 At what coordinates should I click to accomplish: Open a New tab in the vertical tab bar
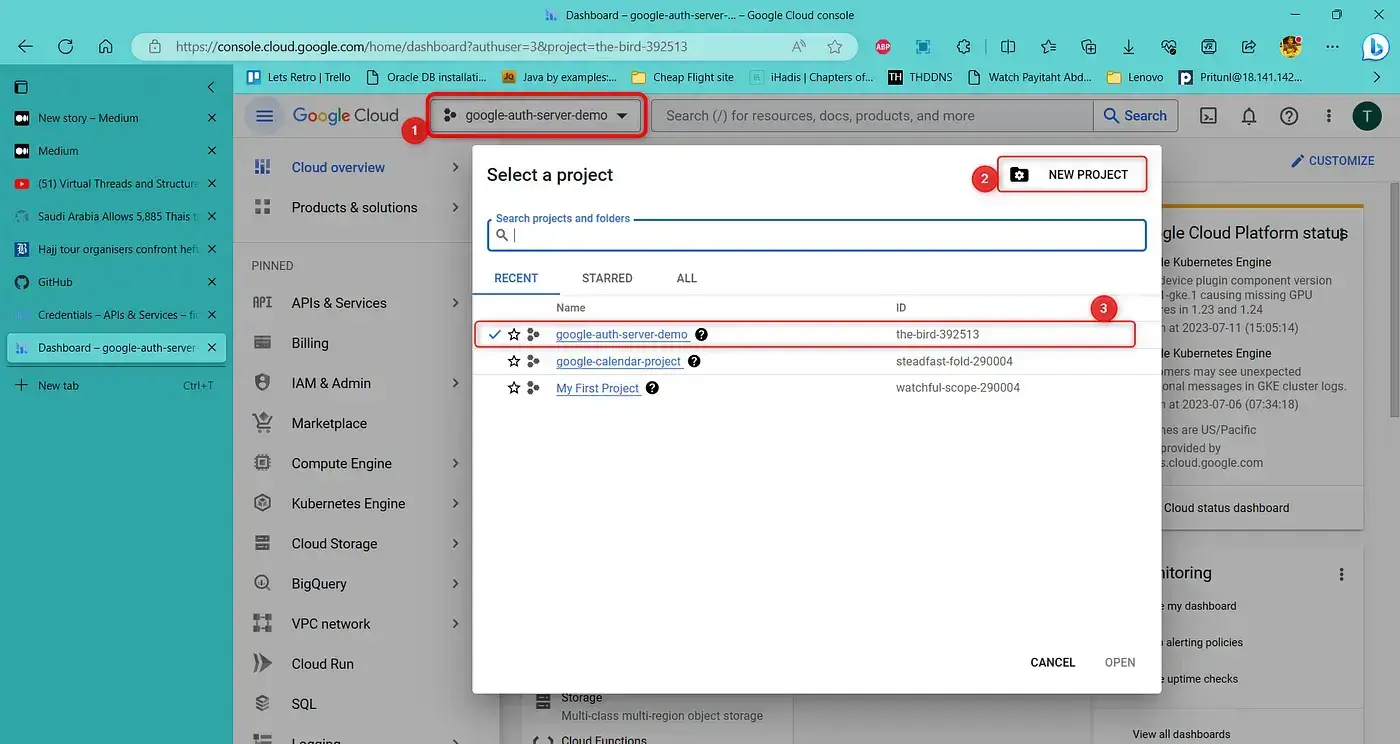116,385
